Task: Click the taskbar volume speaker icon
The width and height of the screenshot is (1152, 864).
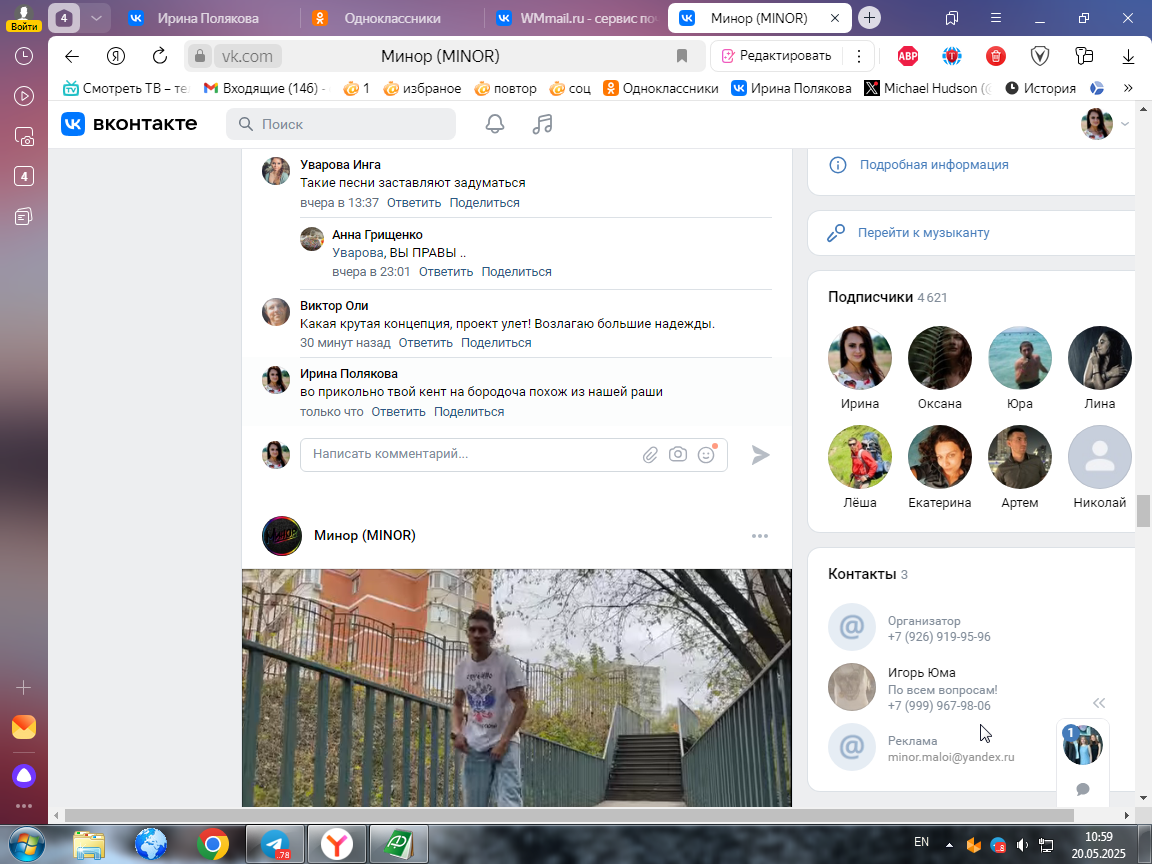Action: point(1021,846)
